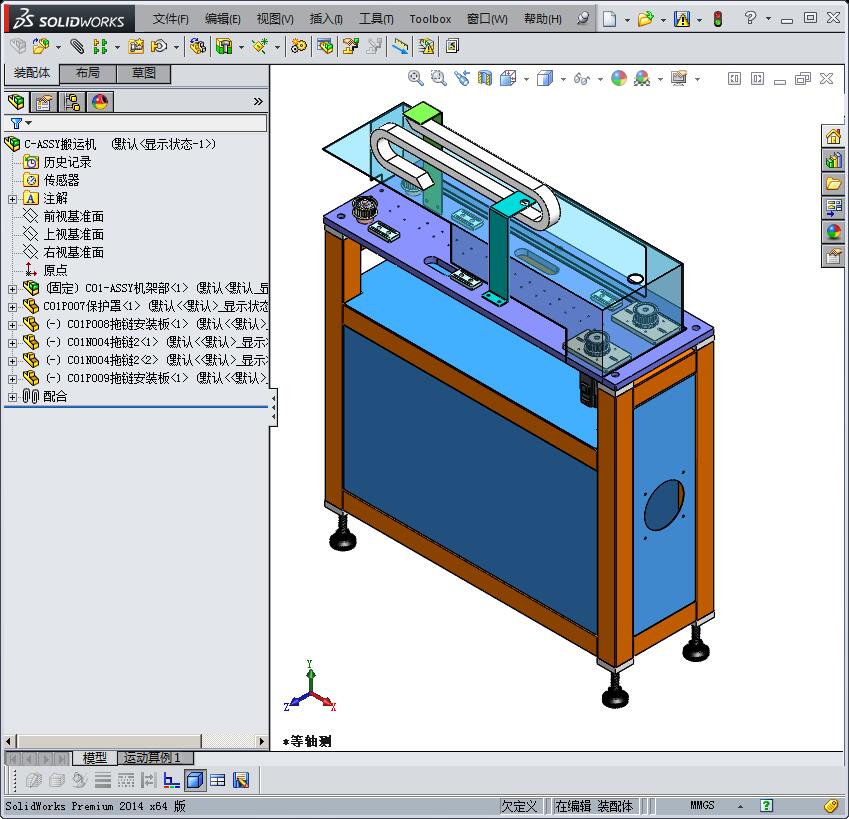The height and width of the screenshot is (819, 849).
Task: Open the PropertyManager tab icon
Action: tap(44, 102)
